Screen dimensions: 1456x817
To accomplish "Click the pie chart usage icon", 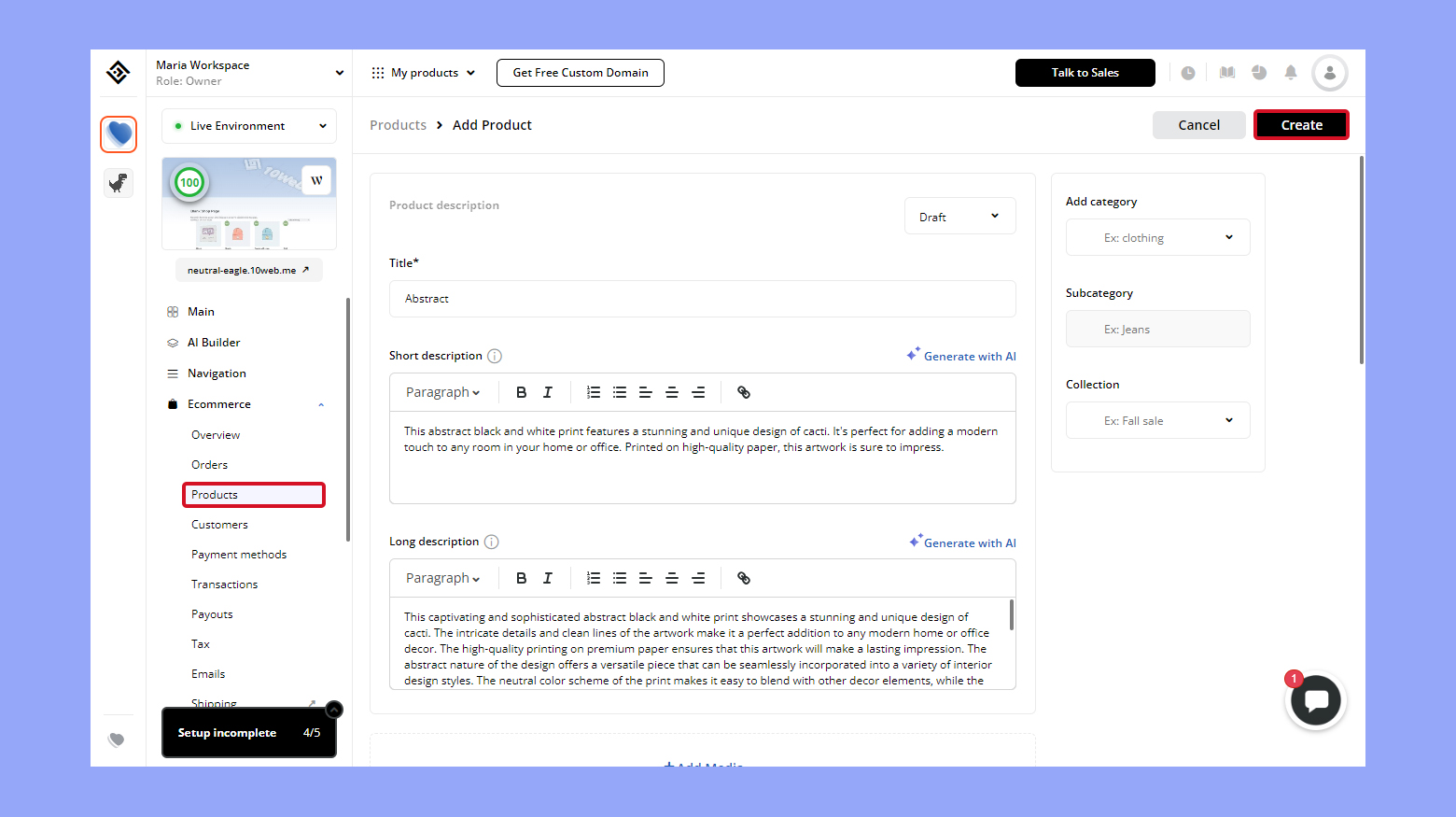I will click(x=1259, y=73).
